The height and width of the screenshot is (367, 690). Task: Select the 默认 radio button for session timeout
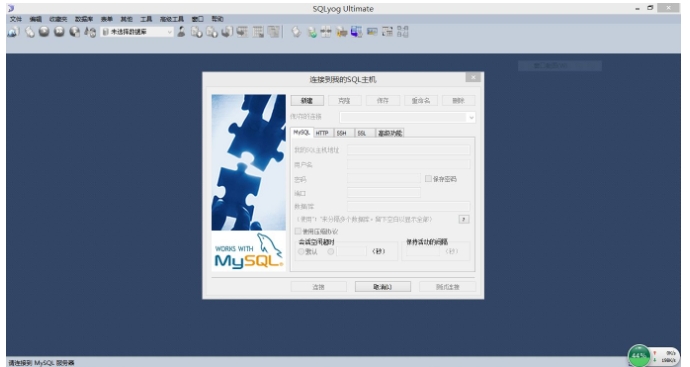click(x=301, y=251)
